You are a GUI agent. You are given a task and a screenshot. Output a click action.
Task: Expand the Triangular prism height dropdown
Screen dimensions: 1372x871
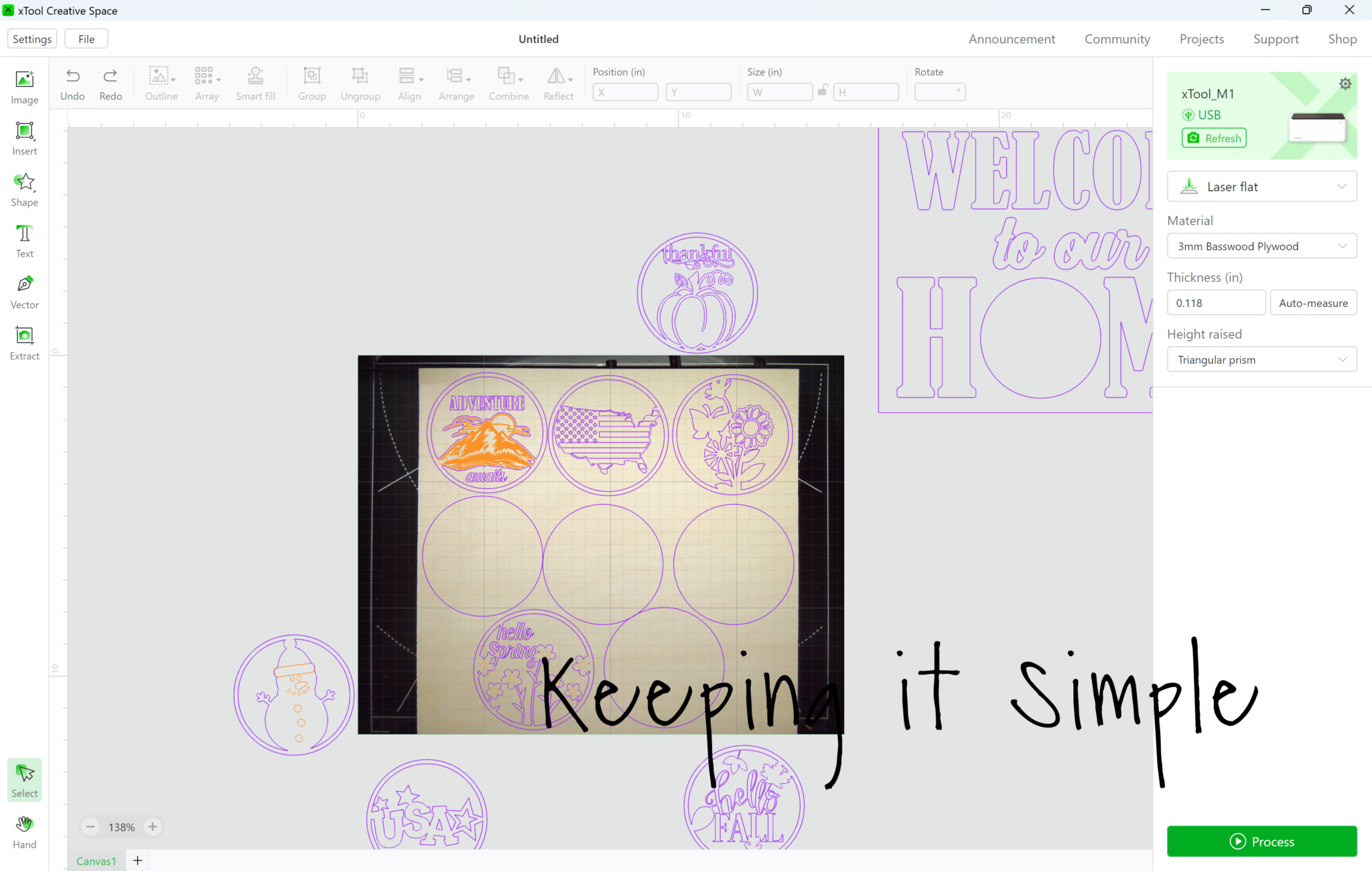(1261, 360)
